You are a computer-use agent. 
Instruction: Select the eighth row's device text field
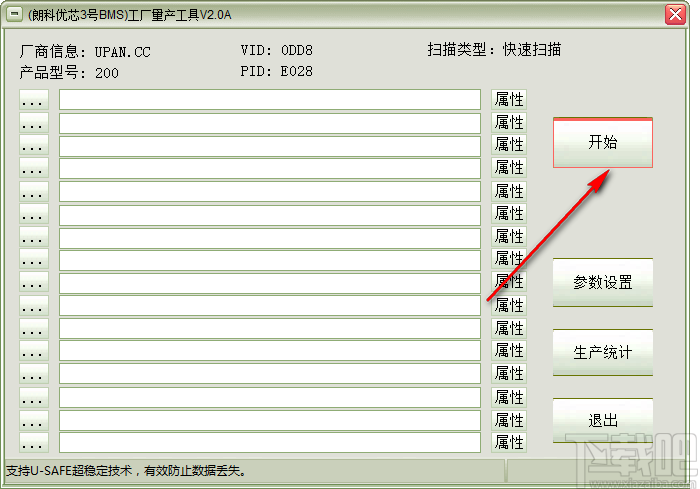pos(270,261)
